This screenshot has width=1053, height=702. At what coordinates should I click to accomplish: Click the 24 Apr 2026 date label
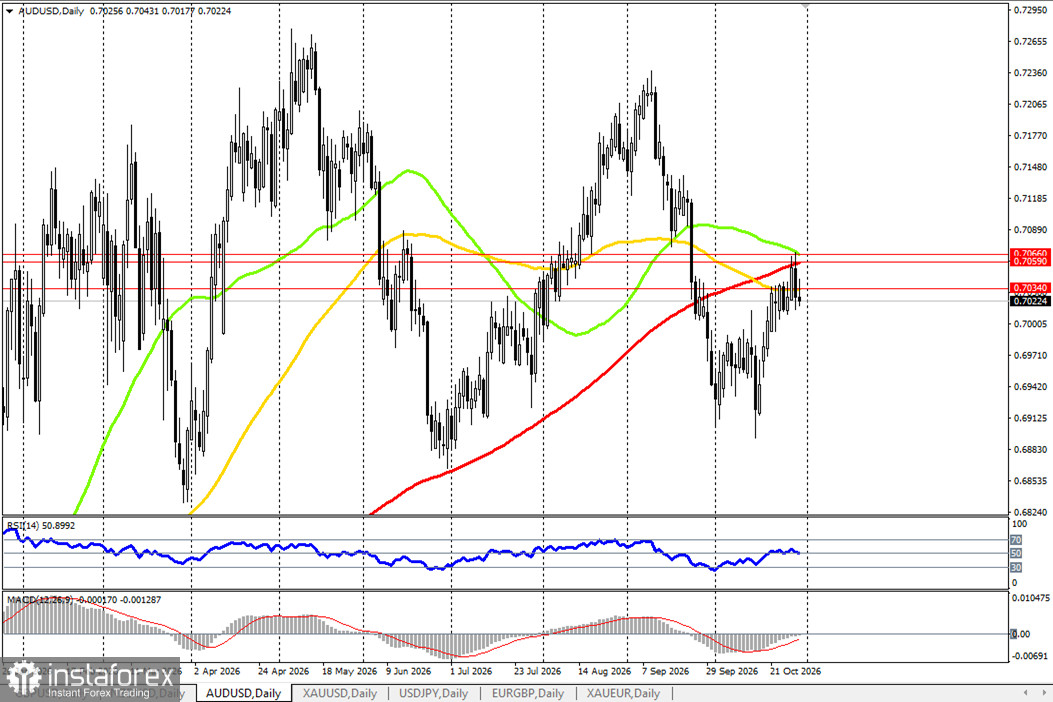coord(283,671)
